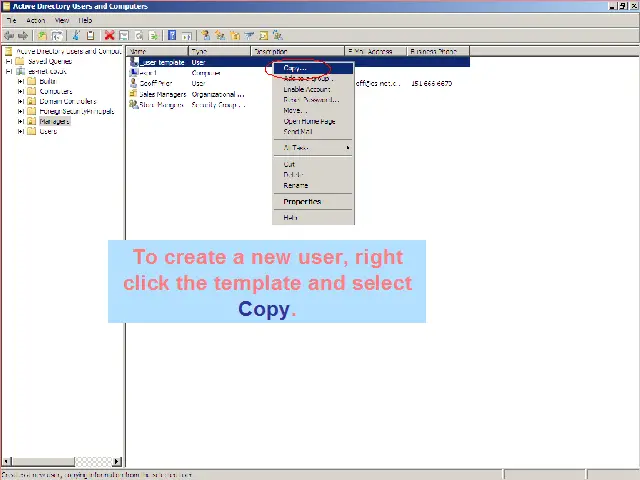Click the Properties toolbar icon
The width and height of the screenshot is (640, 480).
[124, 36]
